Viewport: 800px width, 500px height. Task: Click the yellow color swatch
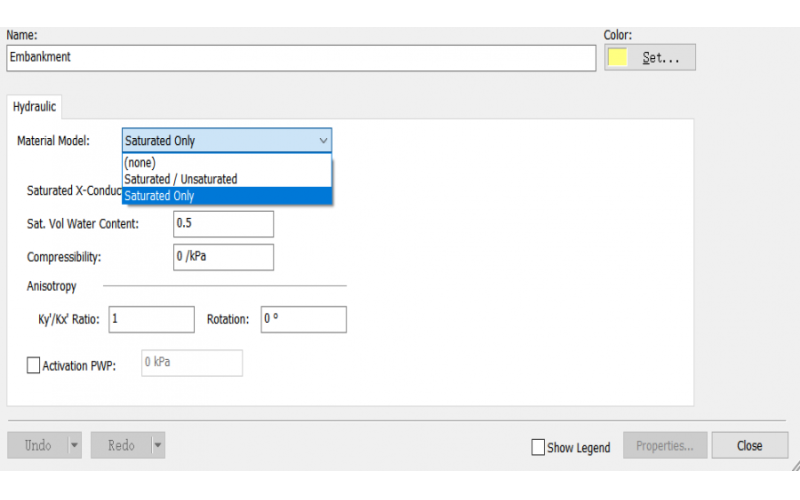pyautogui.click(x=618, y=58)
